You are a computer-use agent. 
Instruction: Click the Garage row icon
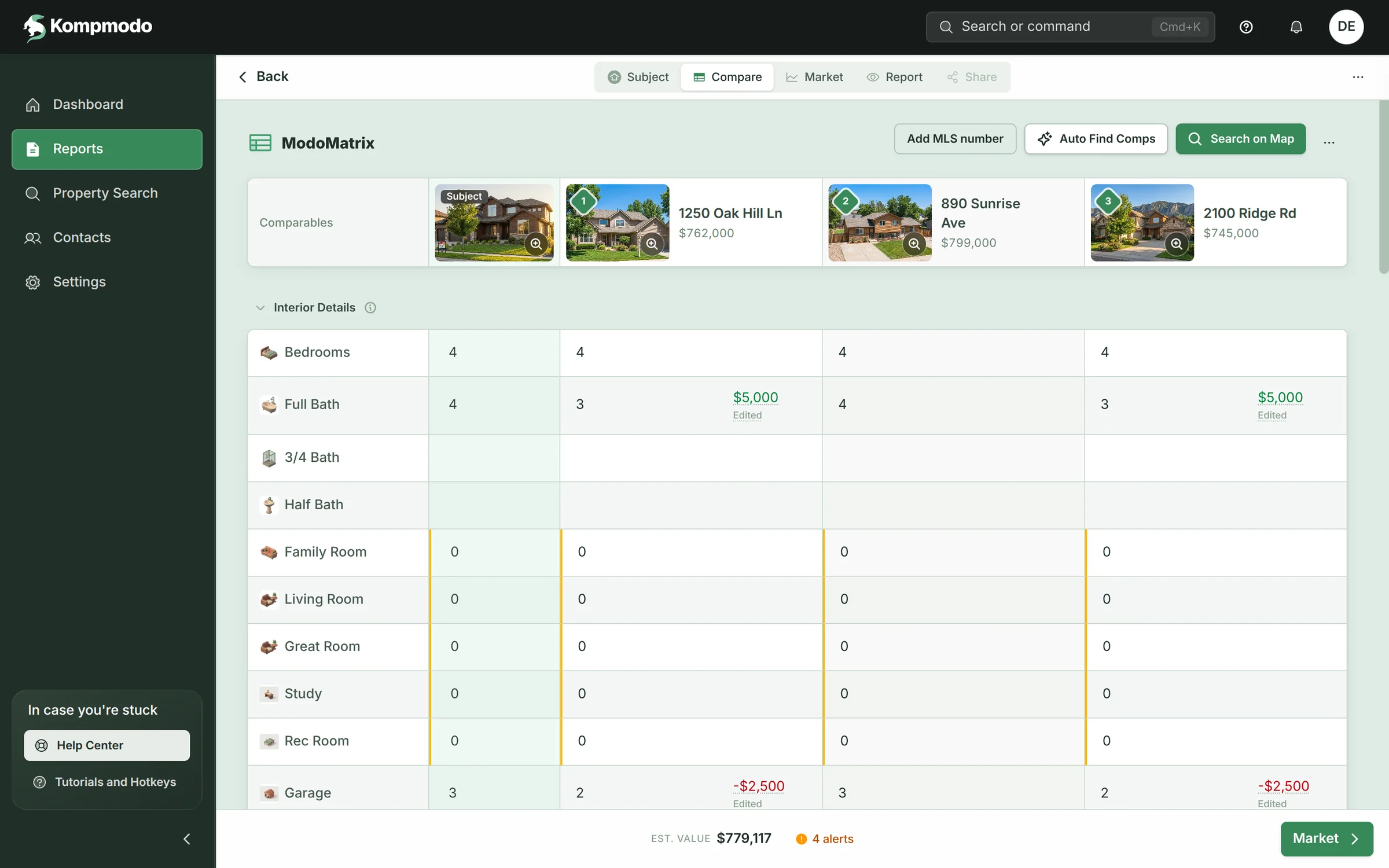[269, 793]
